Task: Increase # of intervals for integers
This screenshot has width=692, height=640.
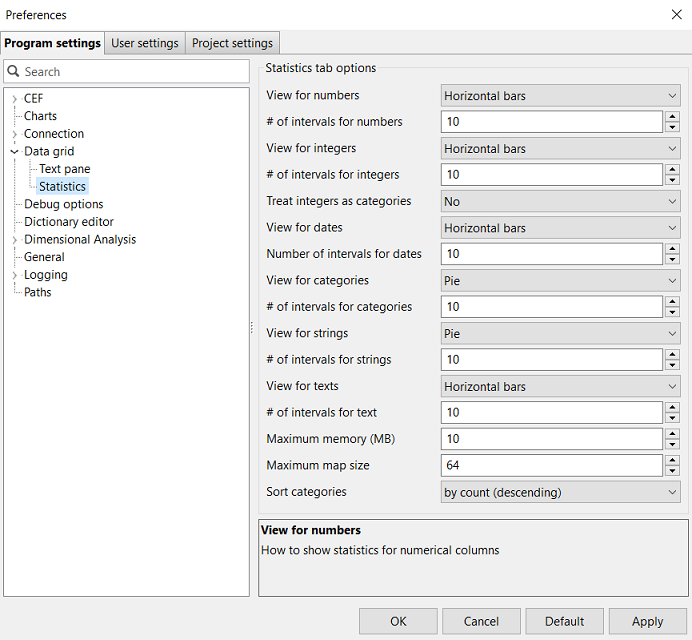Action: tap(672, 169)
